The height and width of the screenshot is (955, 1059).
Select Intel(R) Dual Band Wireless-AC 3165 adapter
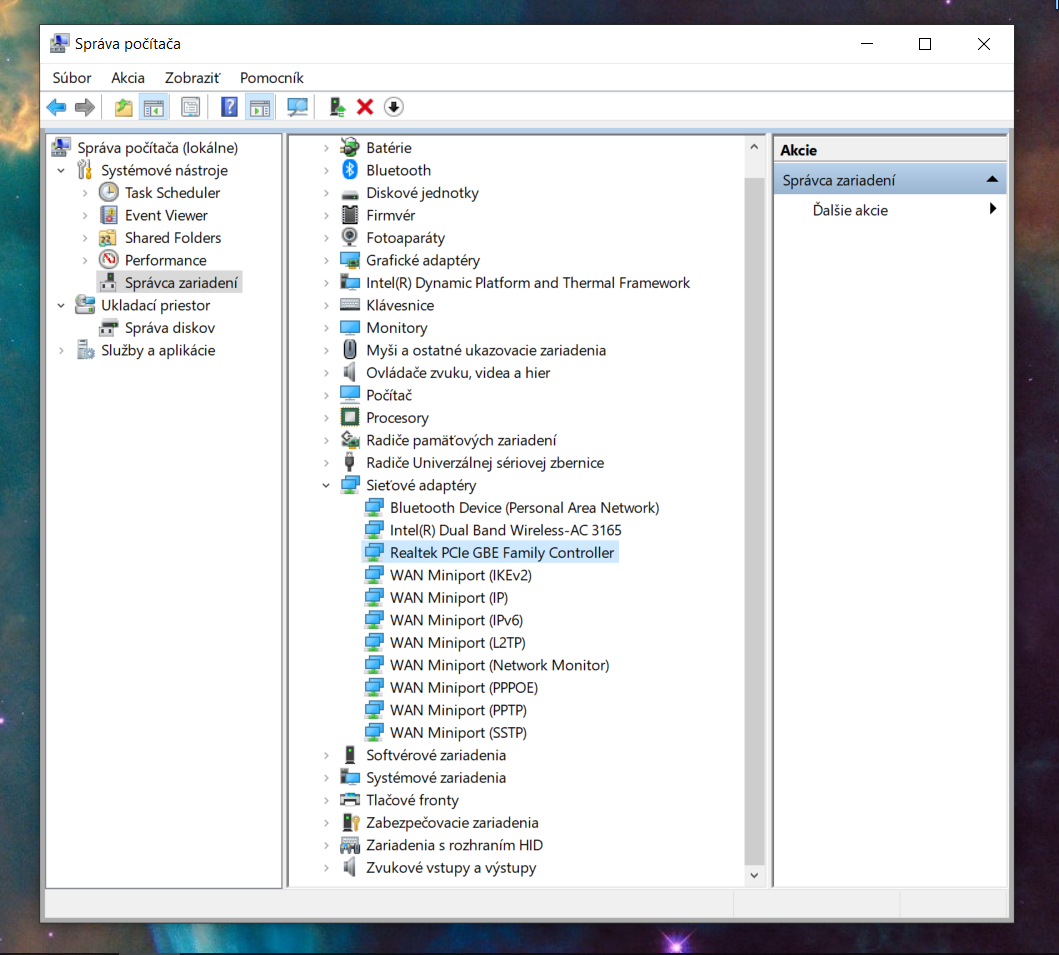click(505, 530)
